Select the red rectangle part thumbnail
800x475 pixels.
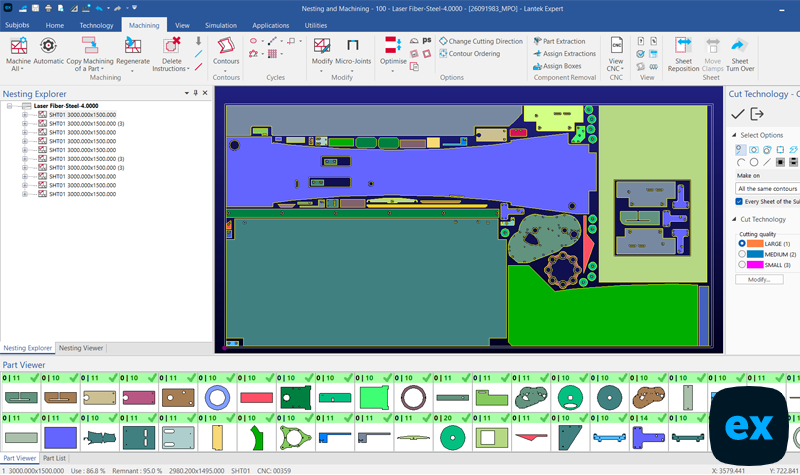(x=256, y=397)
